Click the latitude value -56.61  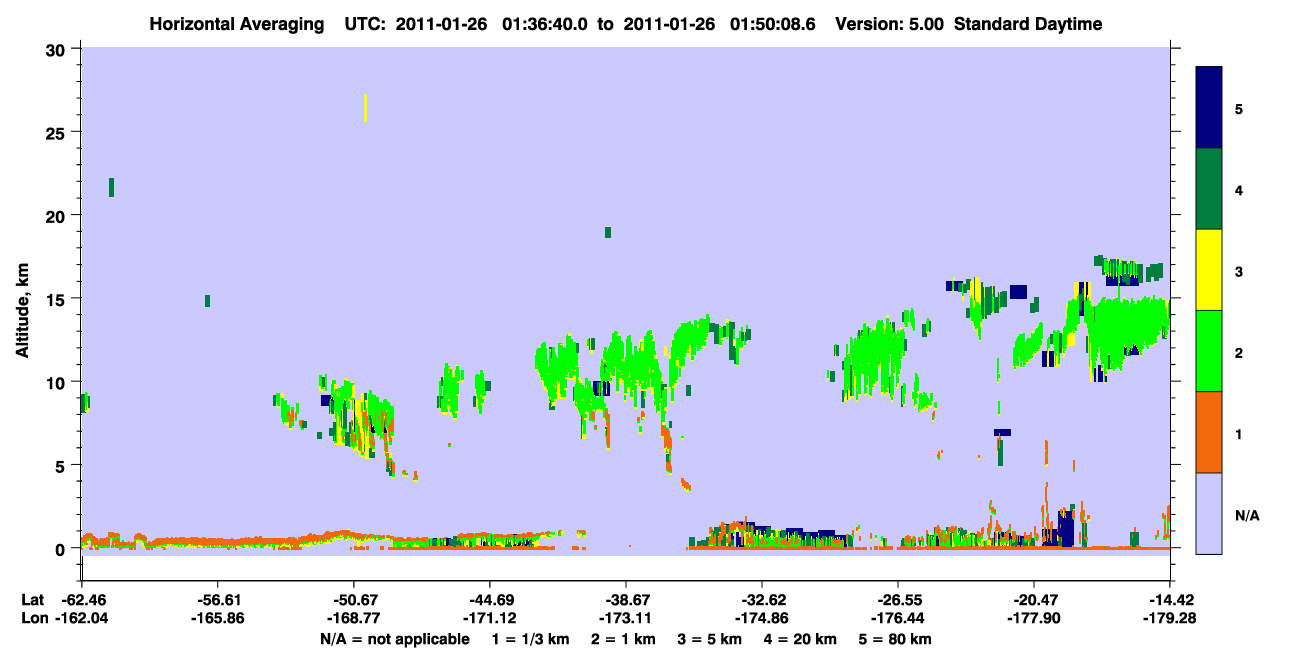pos(218,600)
